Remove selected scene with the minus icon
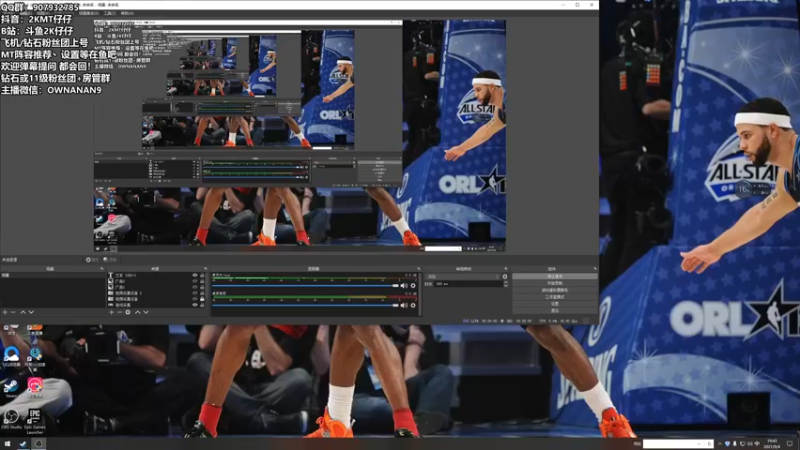This screenshot has width=800, height=450. click(13, 312)
